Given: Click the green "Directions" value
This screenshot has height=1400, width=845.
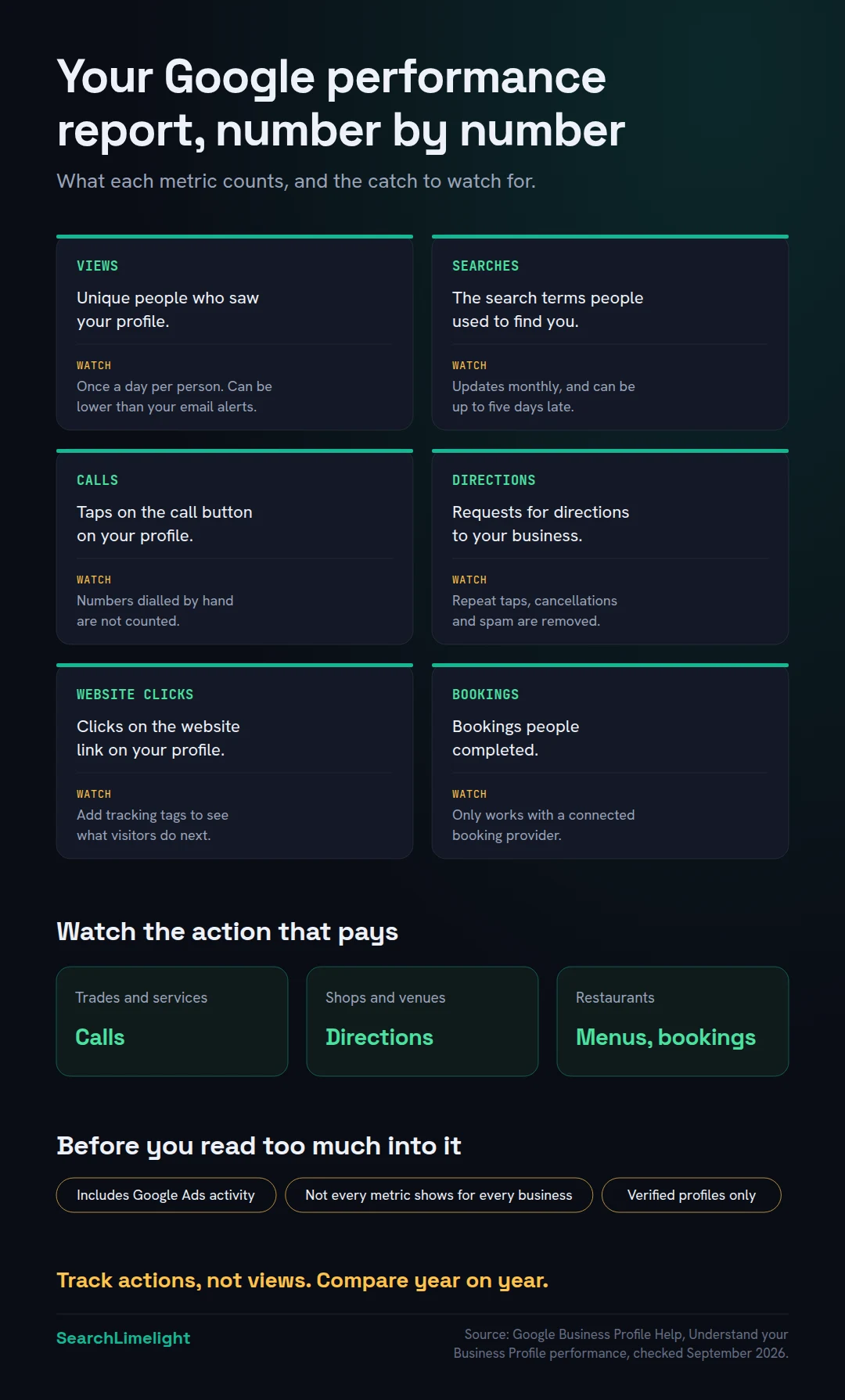Looking at the screenshot, I should (x=379, y=1037).
